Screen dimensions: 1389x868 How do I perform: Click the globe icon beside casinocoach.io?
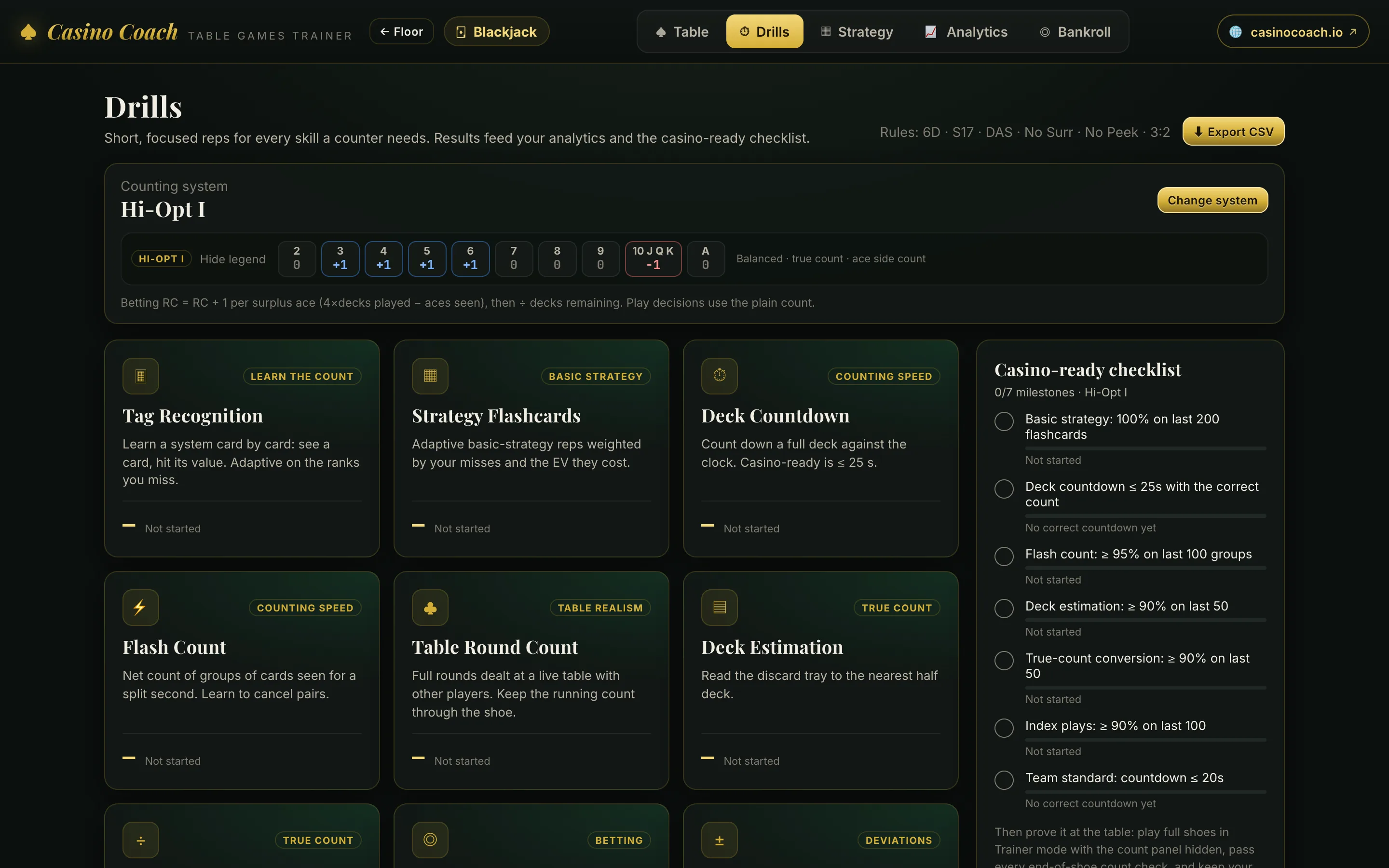[1236, 32]
